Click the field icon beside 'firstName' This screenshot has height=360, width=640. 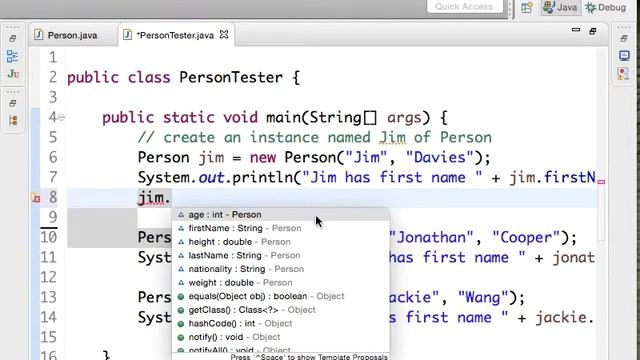pyautogui.click(x=181, y=228)
